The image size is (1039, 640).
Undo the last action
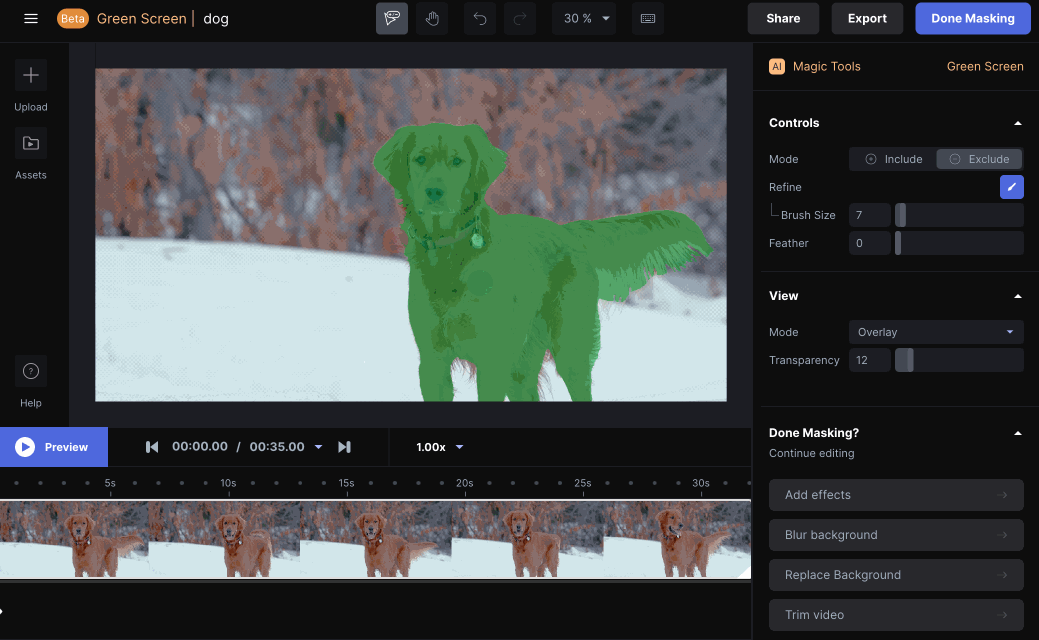[480, 19]
